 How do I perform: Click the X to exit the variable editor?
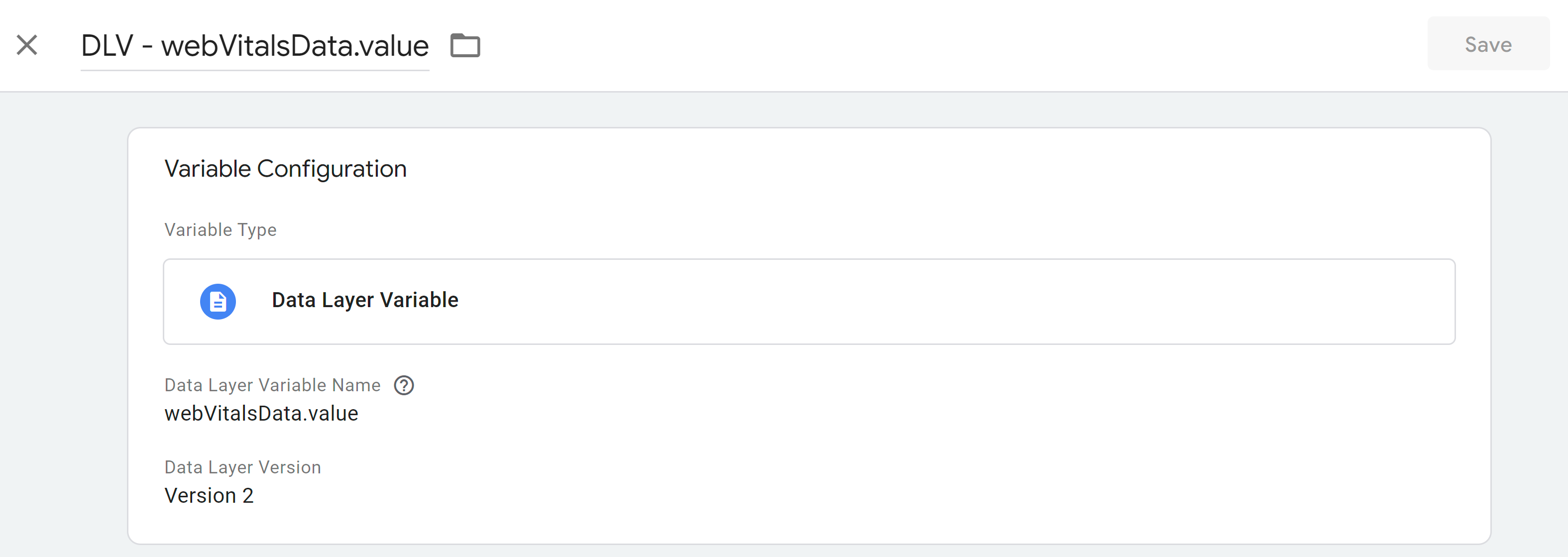(x=27, y=44)
